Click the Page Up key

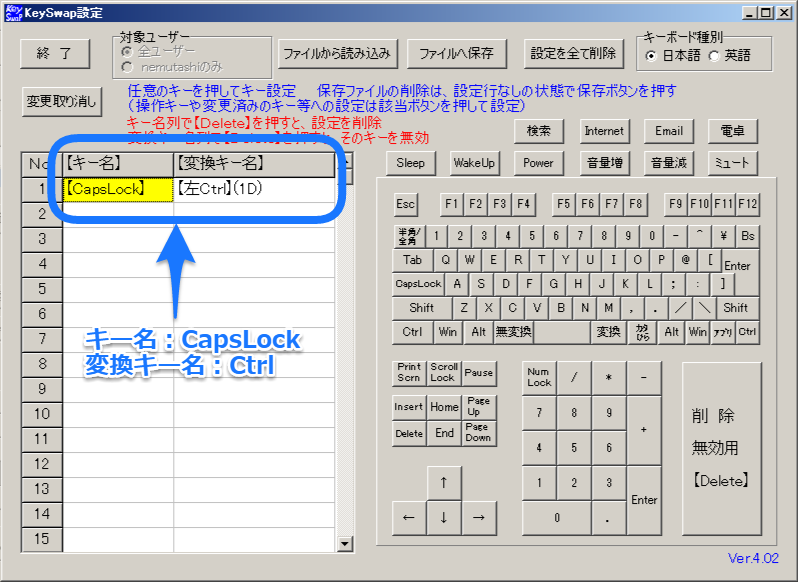(x=478, y=408)
